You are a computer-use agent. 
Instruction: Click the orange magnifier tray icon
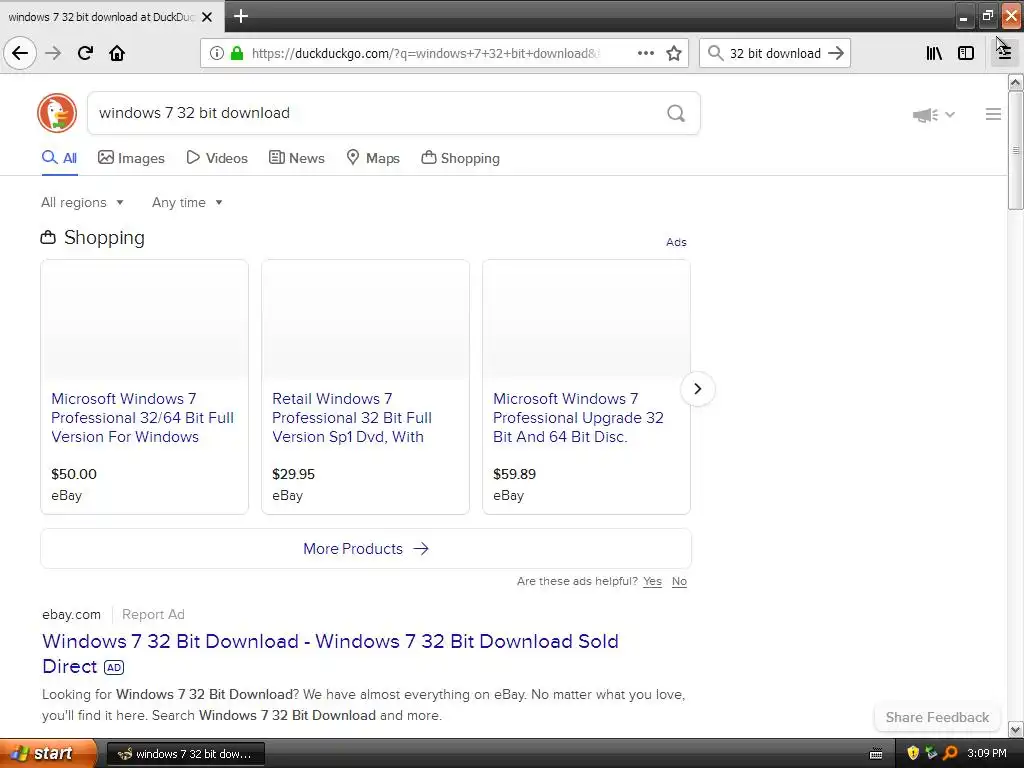950,754
